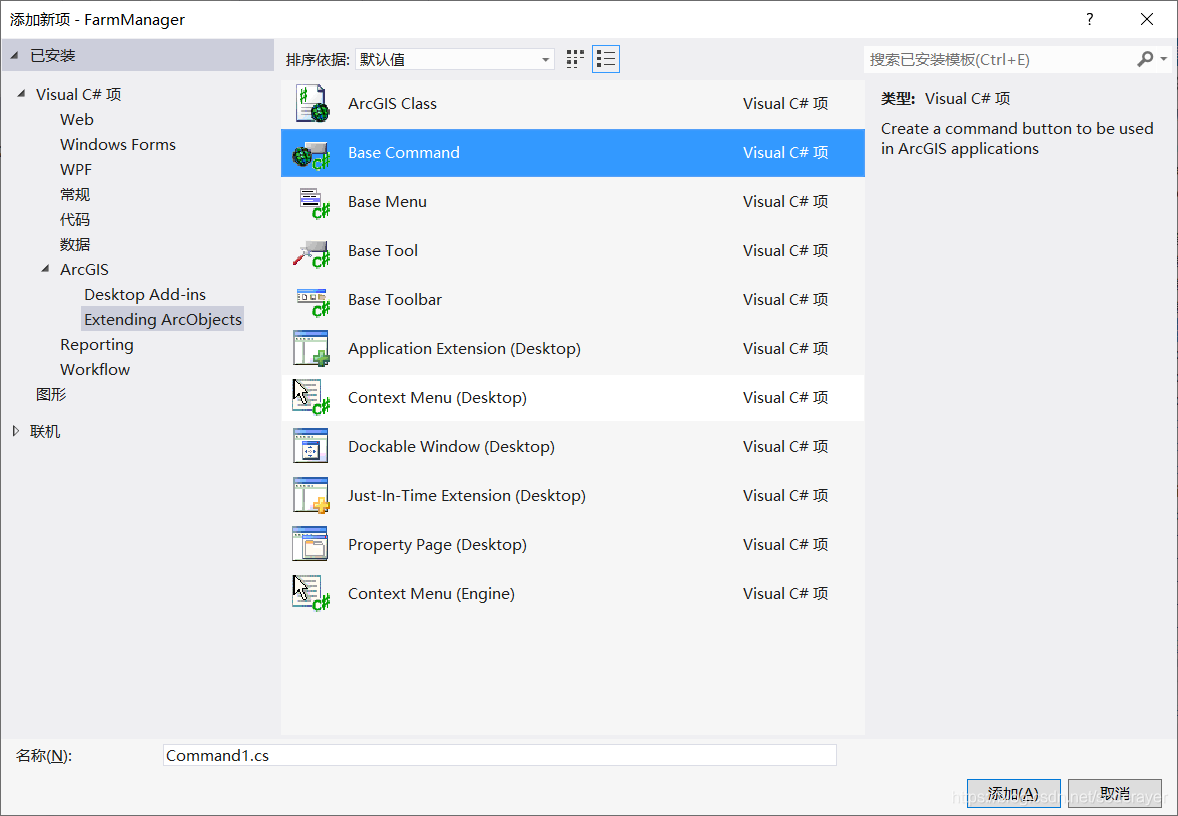This screenshot has height=816, width=1178.
Task: Select the Dockable Window (Desktop) name
Action: point(452,446)
